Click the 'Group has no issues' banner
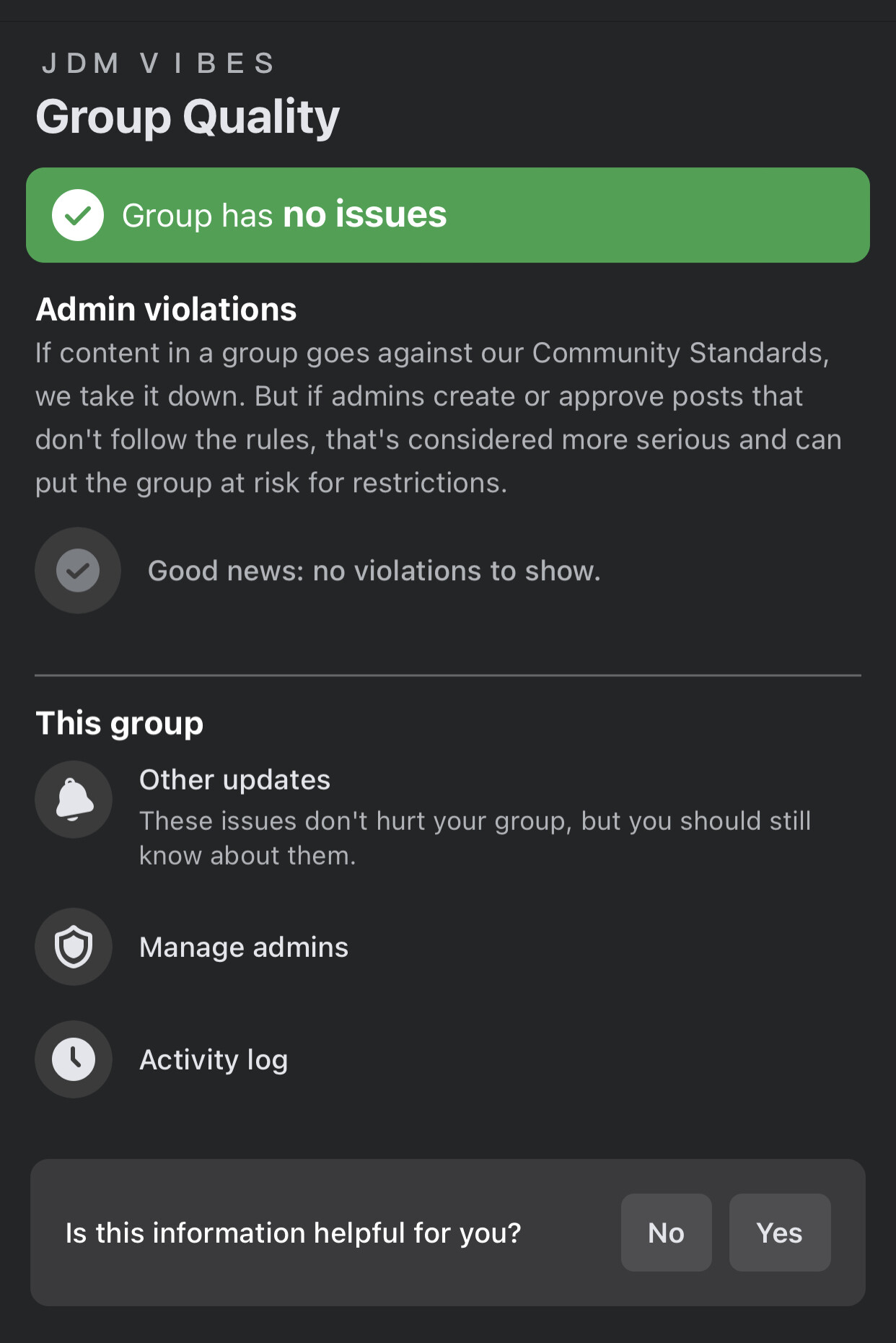The width and height of the screenshot is (896, 1343). coord(448,215)
